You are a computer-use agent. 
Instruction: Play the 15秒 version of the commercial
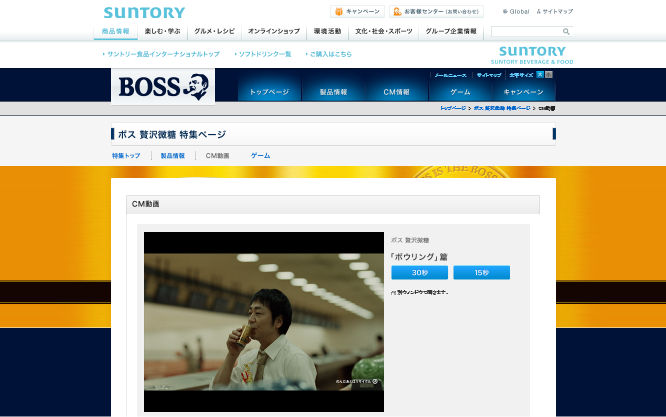[x=482, y=273]
